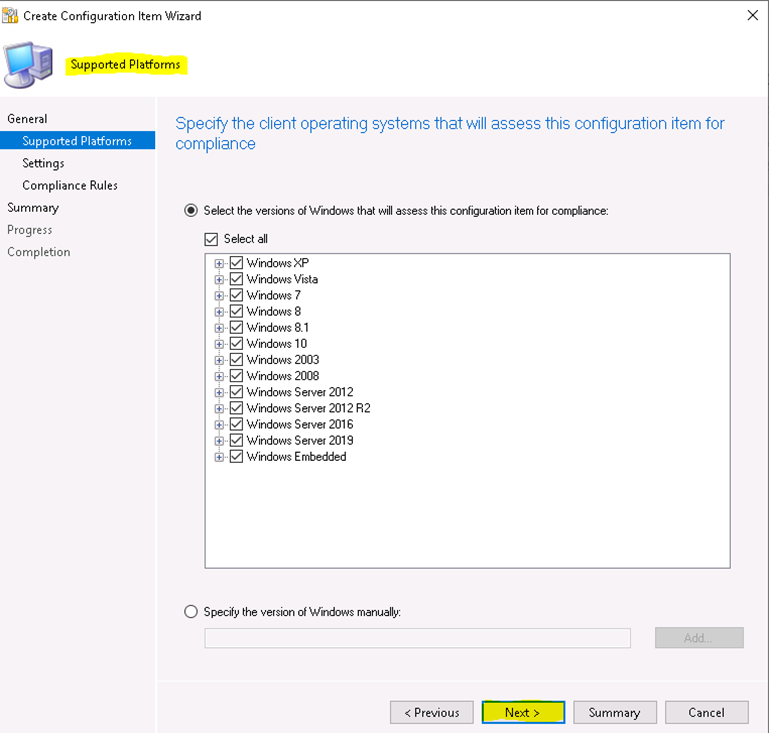Jump to the Summary step in sidebar
This screenshot has width=769, height=733.
tap(33, 208)
